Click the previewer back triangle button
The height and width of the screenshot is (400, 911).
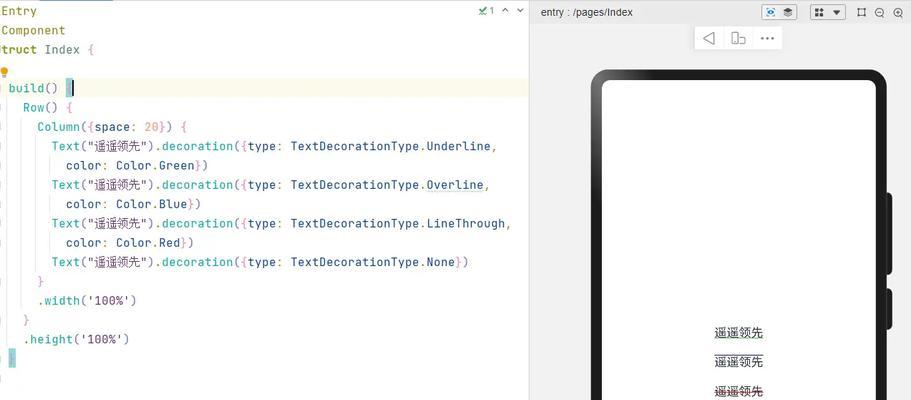[x=709, y=38]
